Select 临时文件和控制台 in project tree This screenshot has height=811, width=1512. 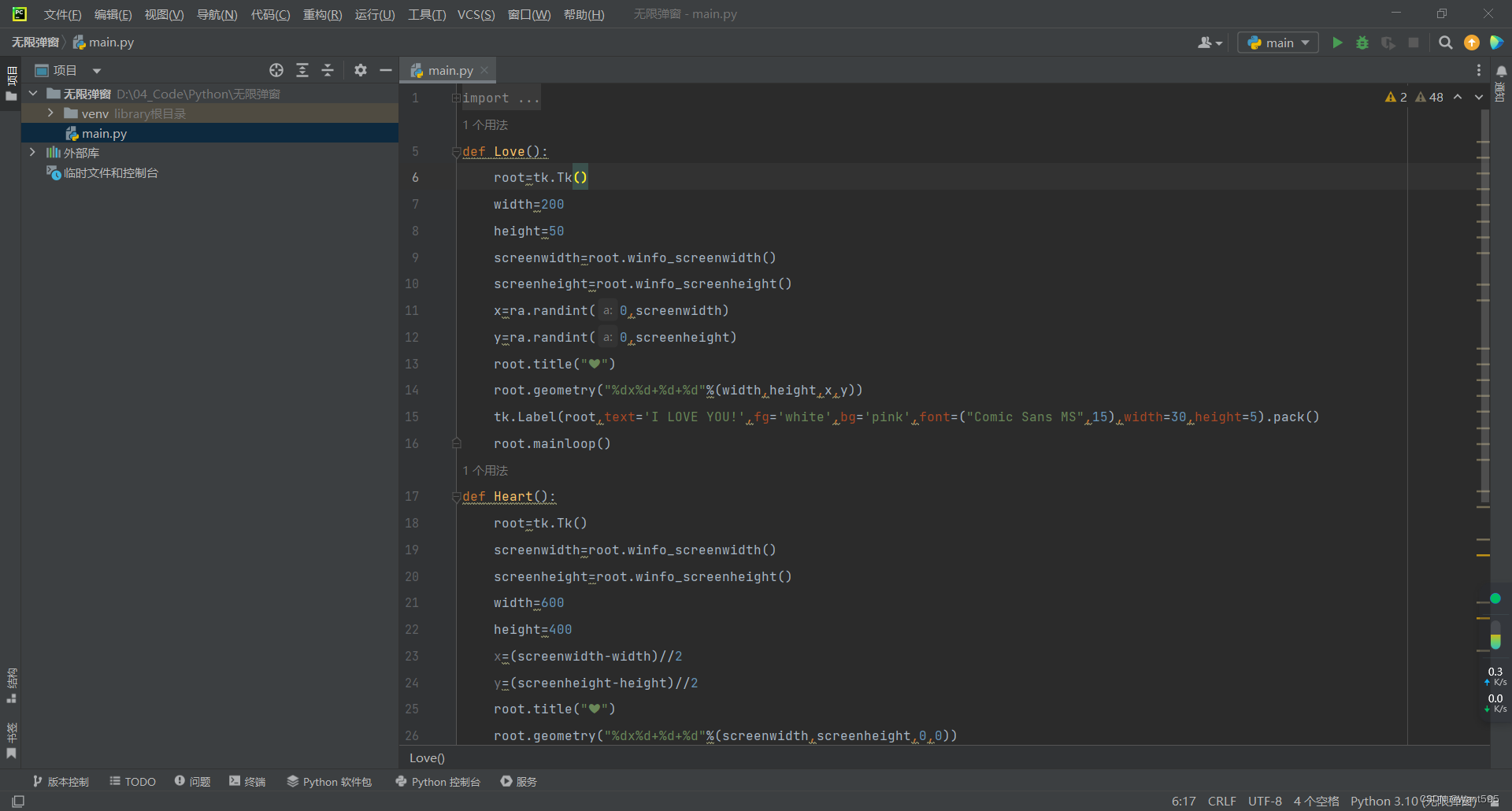pos(209,172)
